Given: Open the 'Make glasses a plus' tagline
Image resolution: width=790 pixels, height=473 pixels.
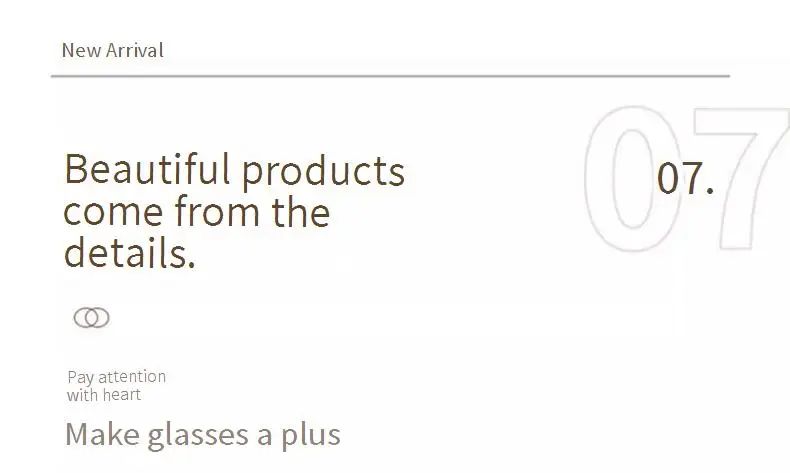Looking at the screenshot, I should pyautogui.click(x=203, y=435).
